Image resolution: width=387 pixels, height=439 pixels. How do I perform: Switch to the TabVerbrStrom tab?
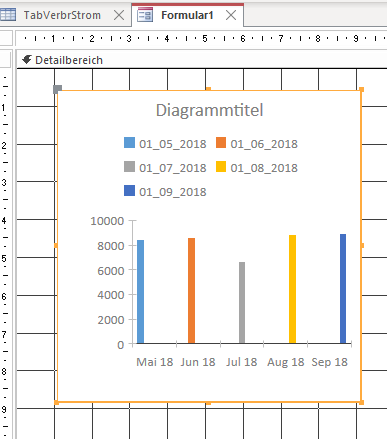click(x=62, y=15)
